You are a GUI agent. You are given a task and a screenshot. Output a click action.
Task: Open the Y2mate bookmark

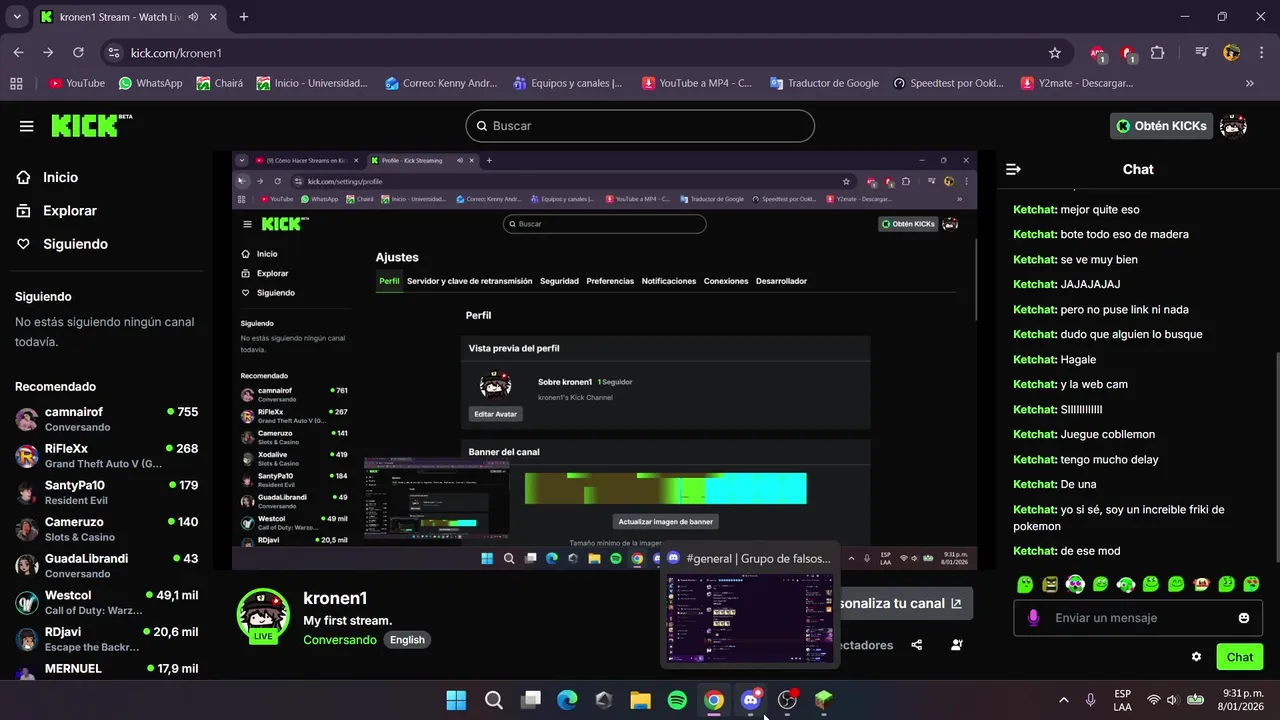pyautogui.click(x=1077, y=84)
